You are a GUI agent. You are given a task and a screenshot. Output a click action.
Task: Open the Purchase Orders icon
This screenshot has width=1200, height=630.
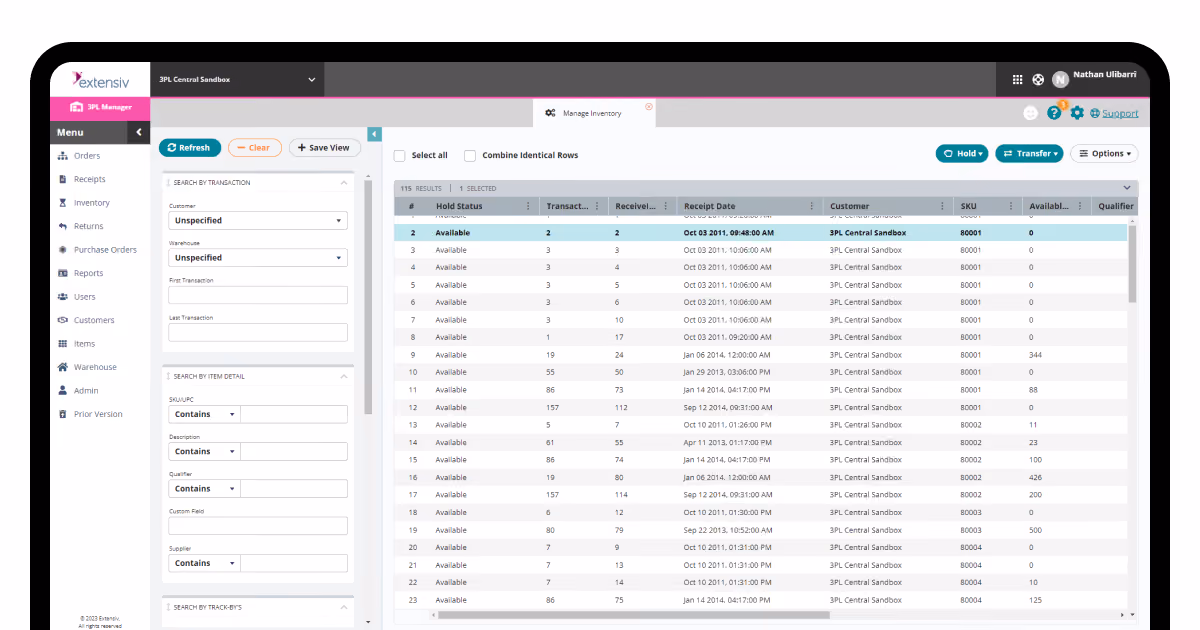[63, 250]
